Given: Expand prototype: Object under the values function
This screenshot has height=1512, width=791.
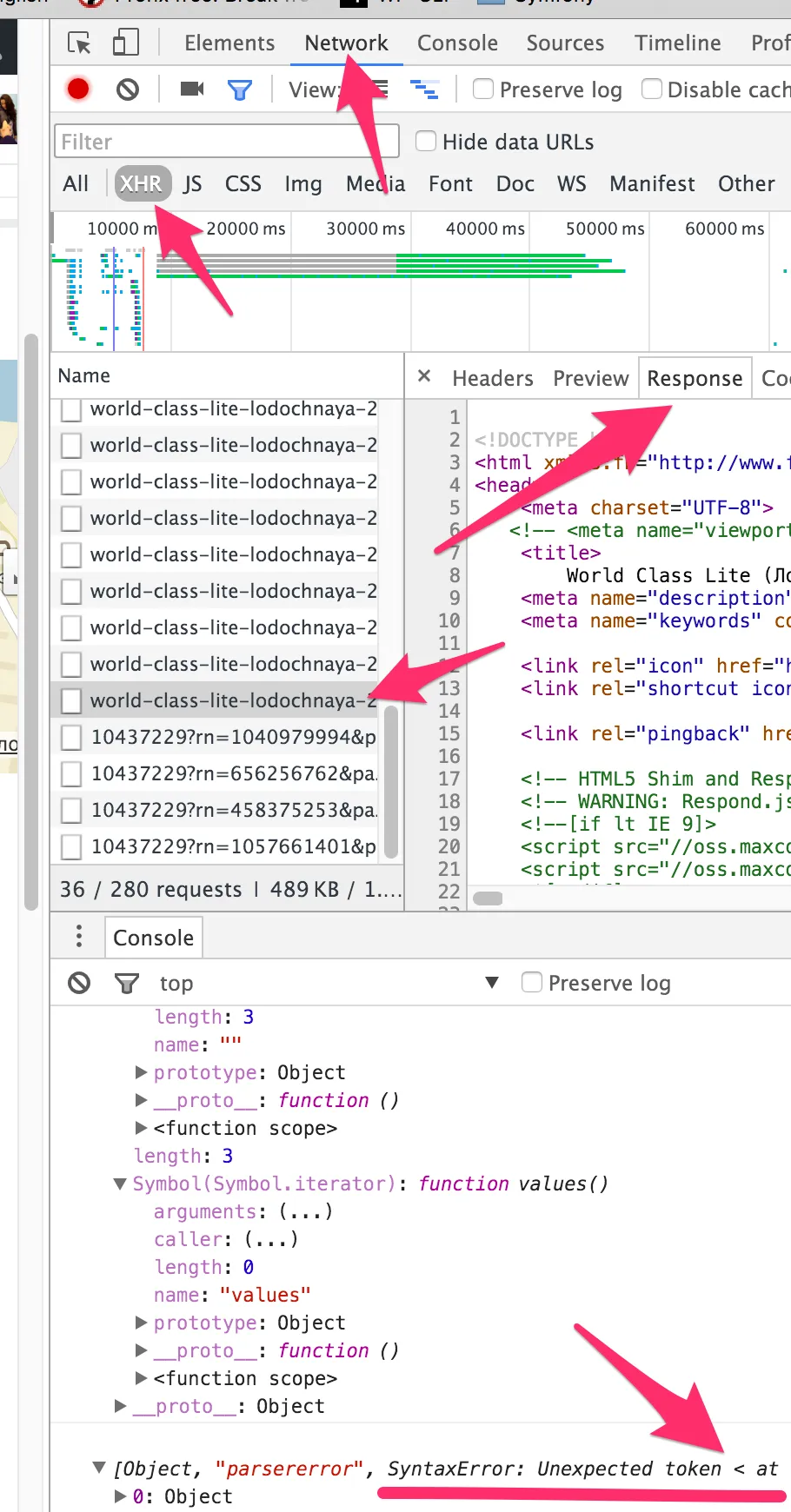Looking at the screenshot, I should tap(142, 1322).
